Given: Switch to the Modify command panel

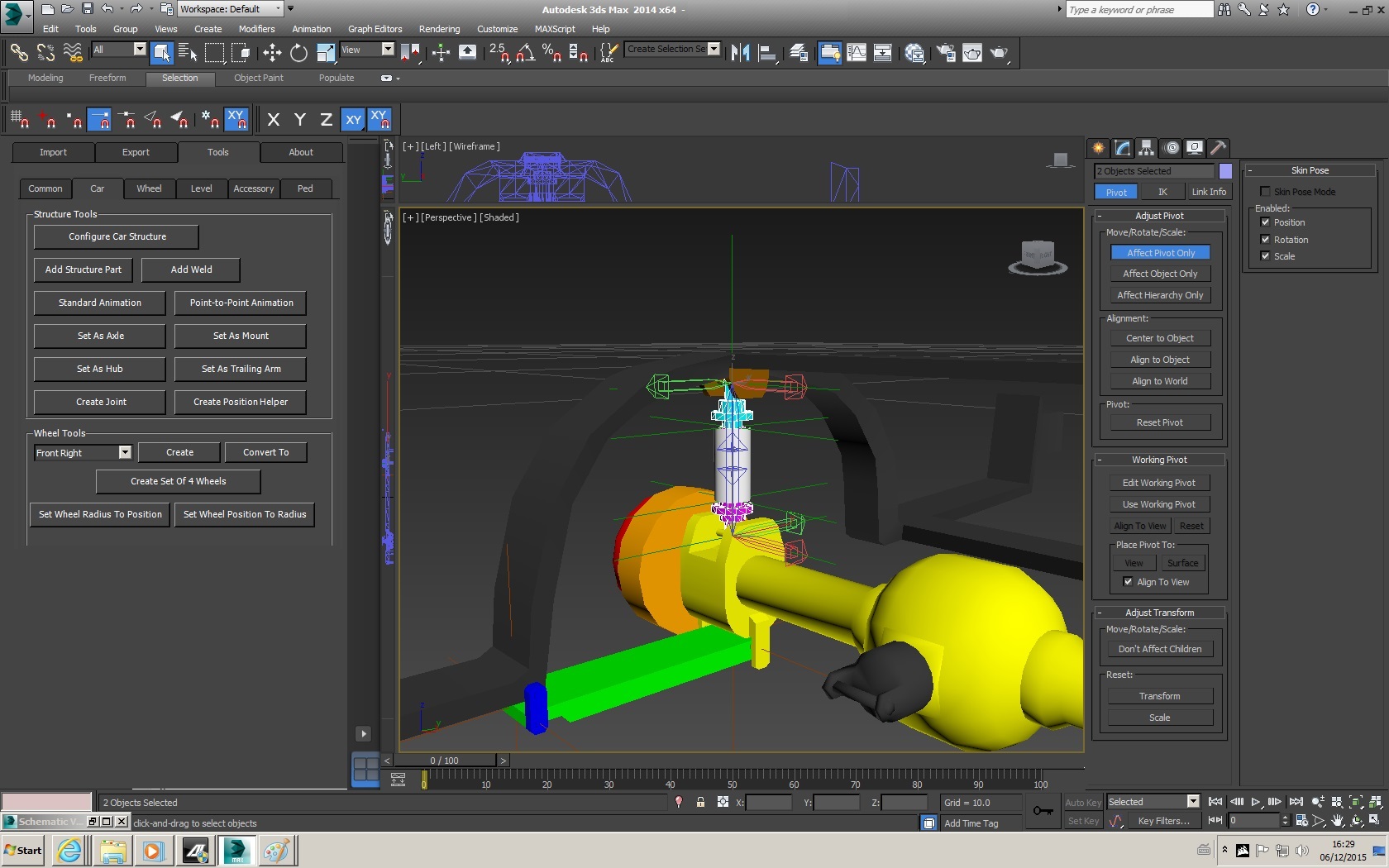Looking at the screenshot, I should coord(1122,148).
